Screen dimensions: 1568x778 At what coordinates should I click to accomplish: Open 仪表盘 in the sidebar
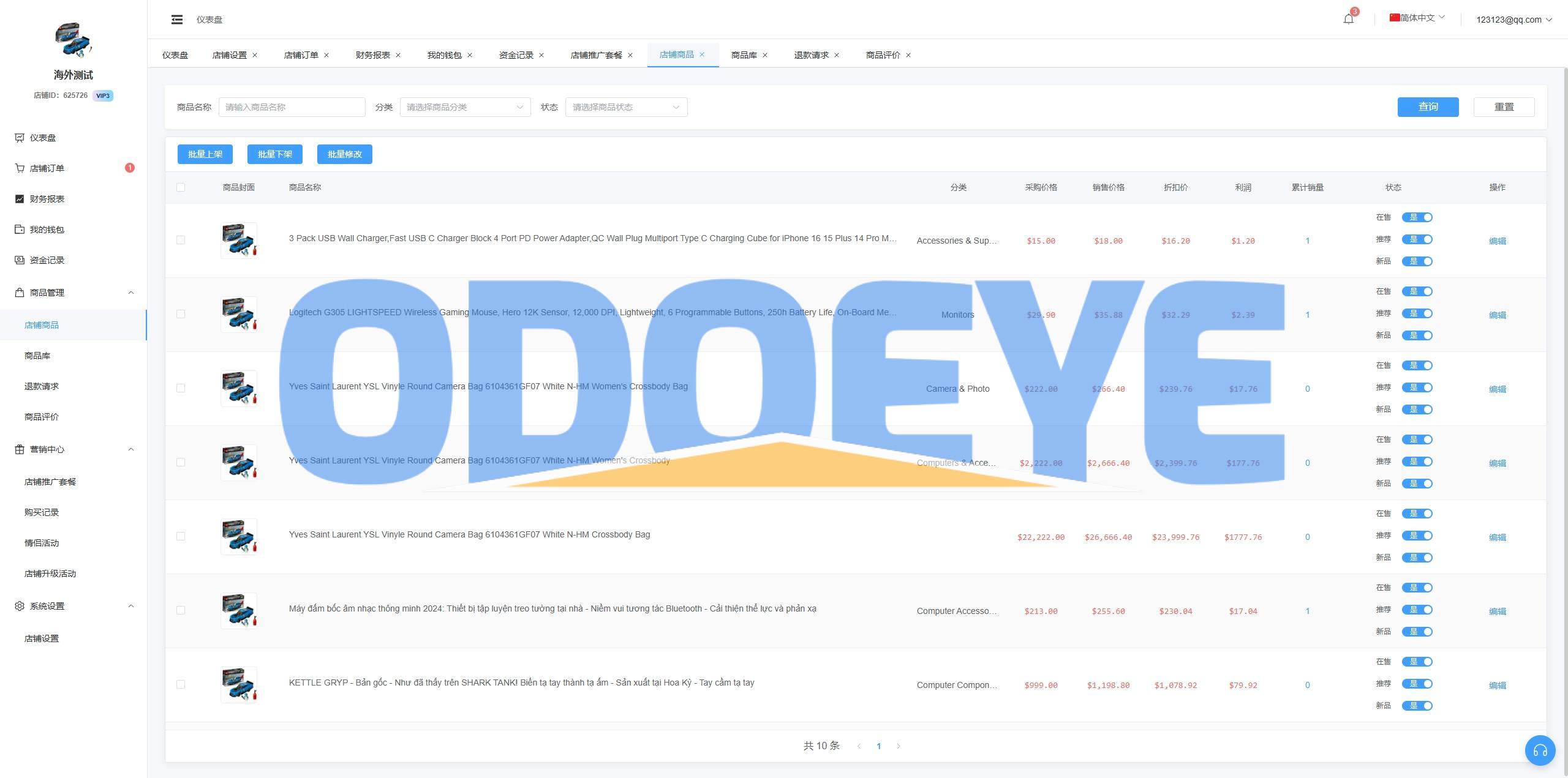43,138
